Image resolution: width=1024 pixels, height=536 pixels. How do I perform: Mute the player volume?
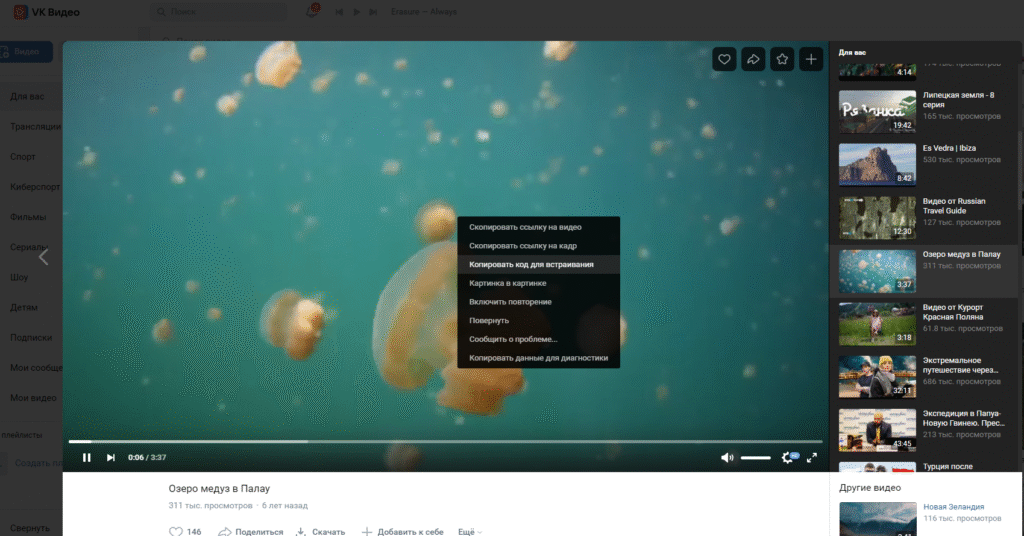727,457
